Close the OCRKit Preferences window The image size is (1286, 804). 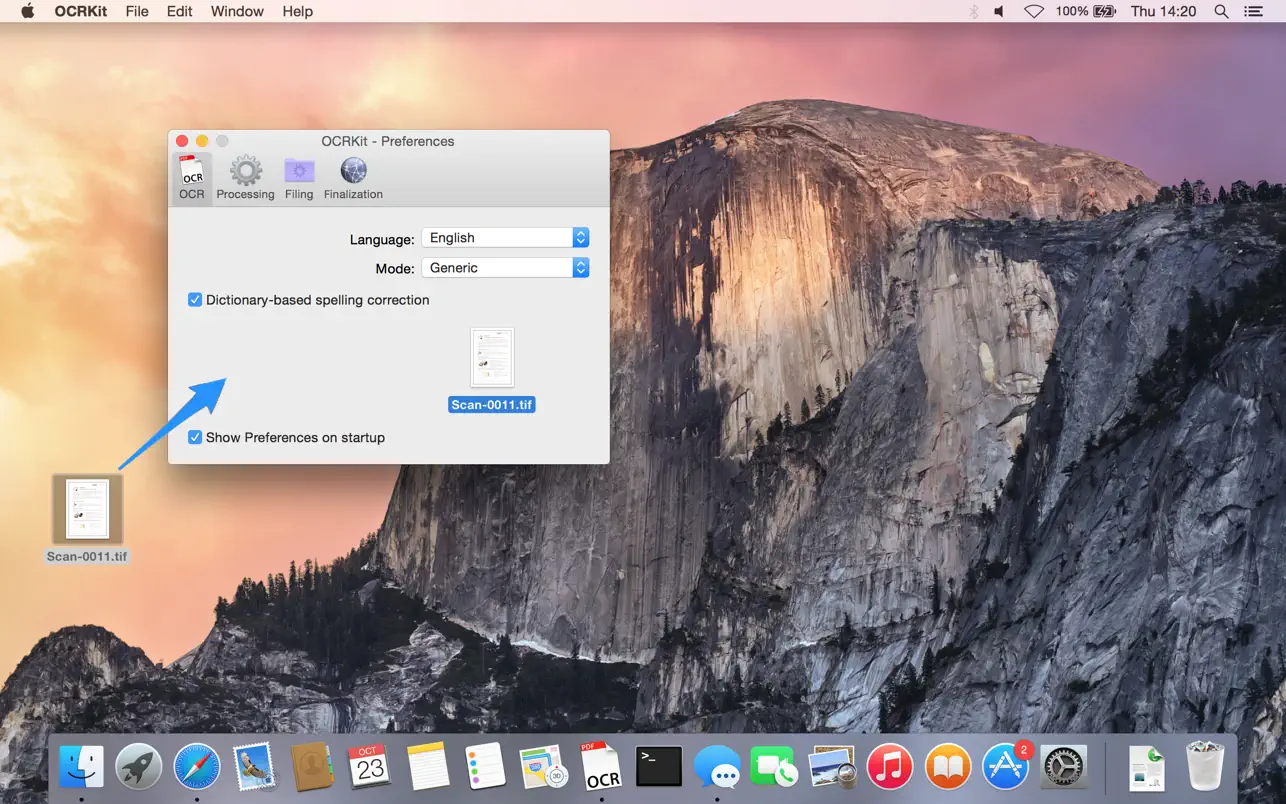pos(182,141)
